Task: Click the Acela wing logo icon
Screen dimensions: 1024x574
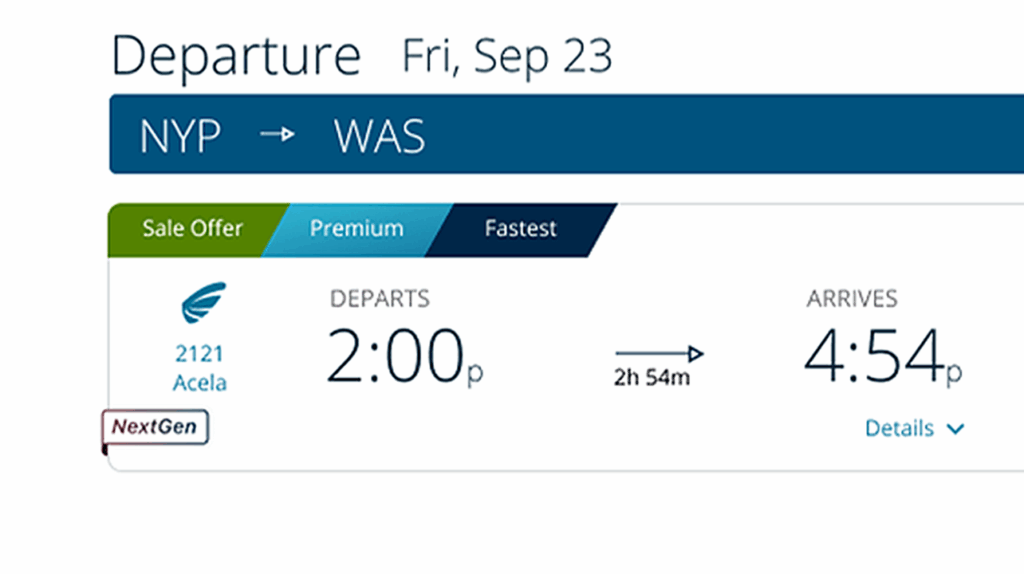Action: pos(203,302)
